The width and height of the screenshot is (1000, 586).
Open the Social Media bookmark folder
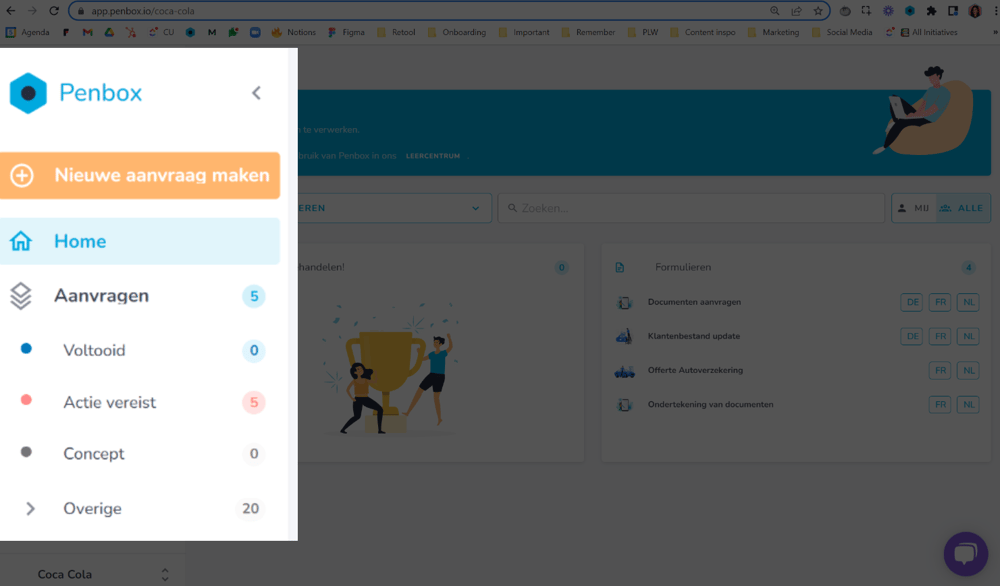(842, 33)
